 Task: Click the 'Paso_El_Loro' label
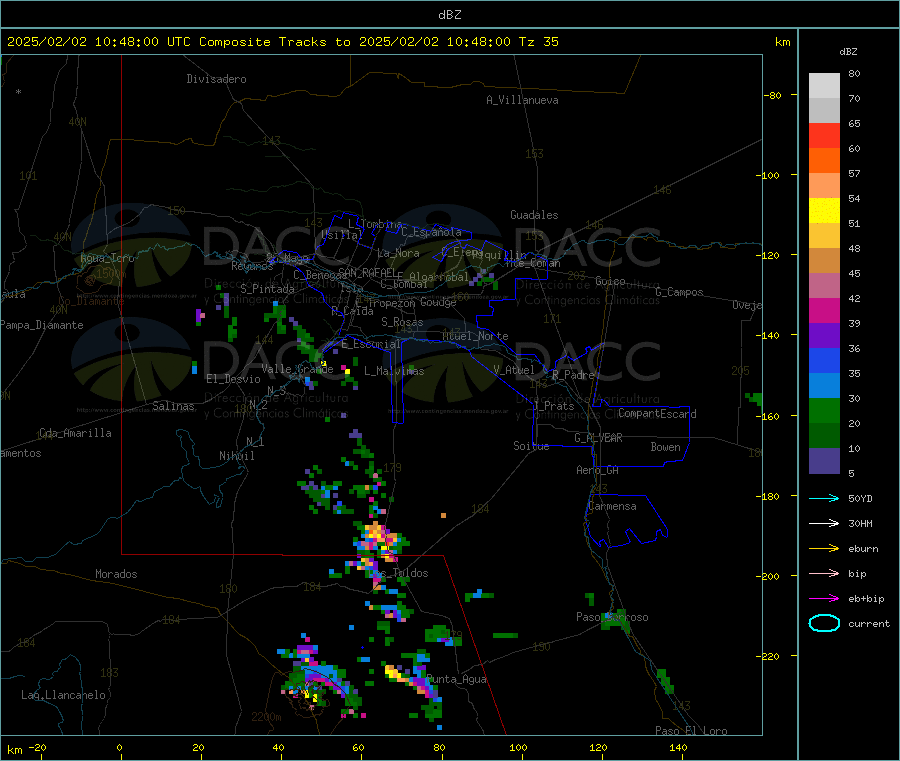(691, 731)
